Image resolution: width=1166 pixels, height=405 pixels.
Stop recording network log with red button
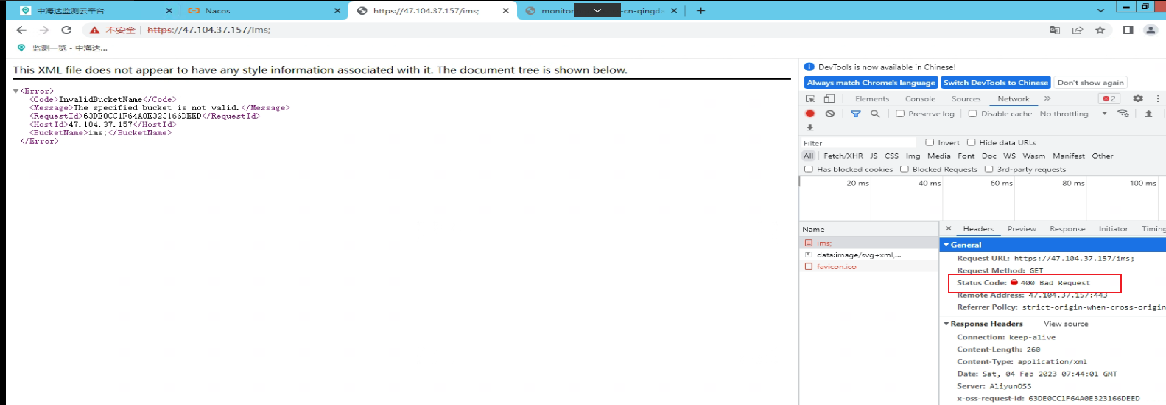[810, 114]
